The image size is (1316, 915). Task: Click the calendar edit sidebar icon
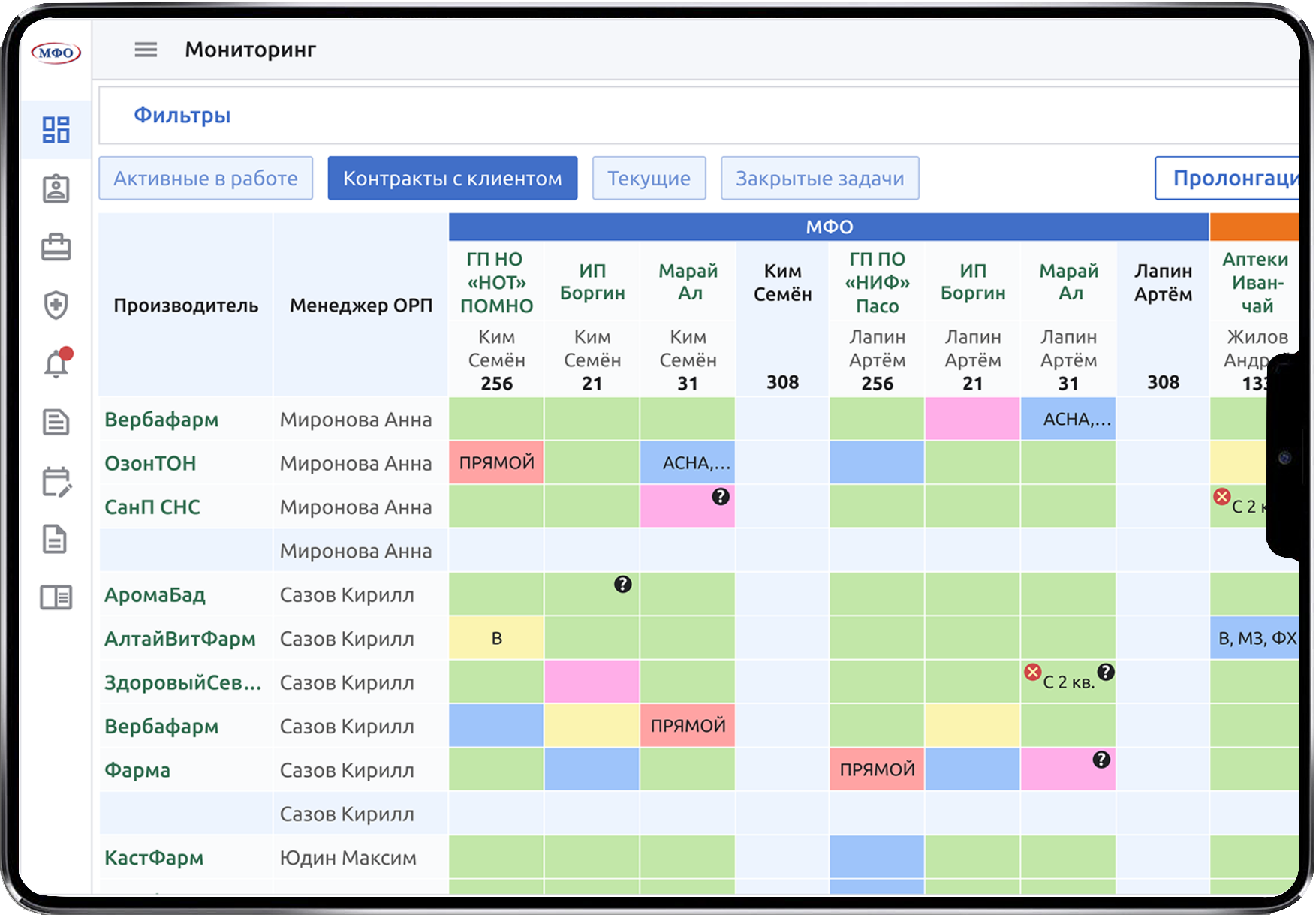(56, 482)
